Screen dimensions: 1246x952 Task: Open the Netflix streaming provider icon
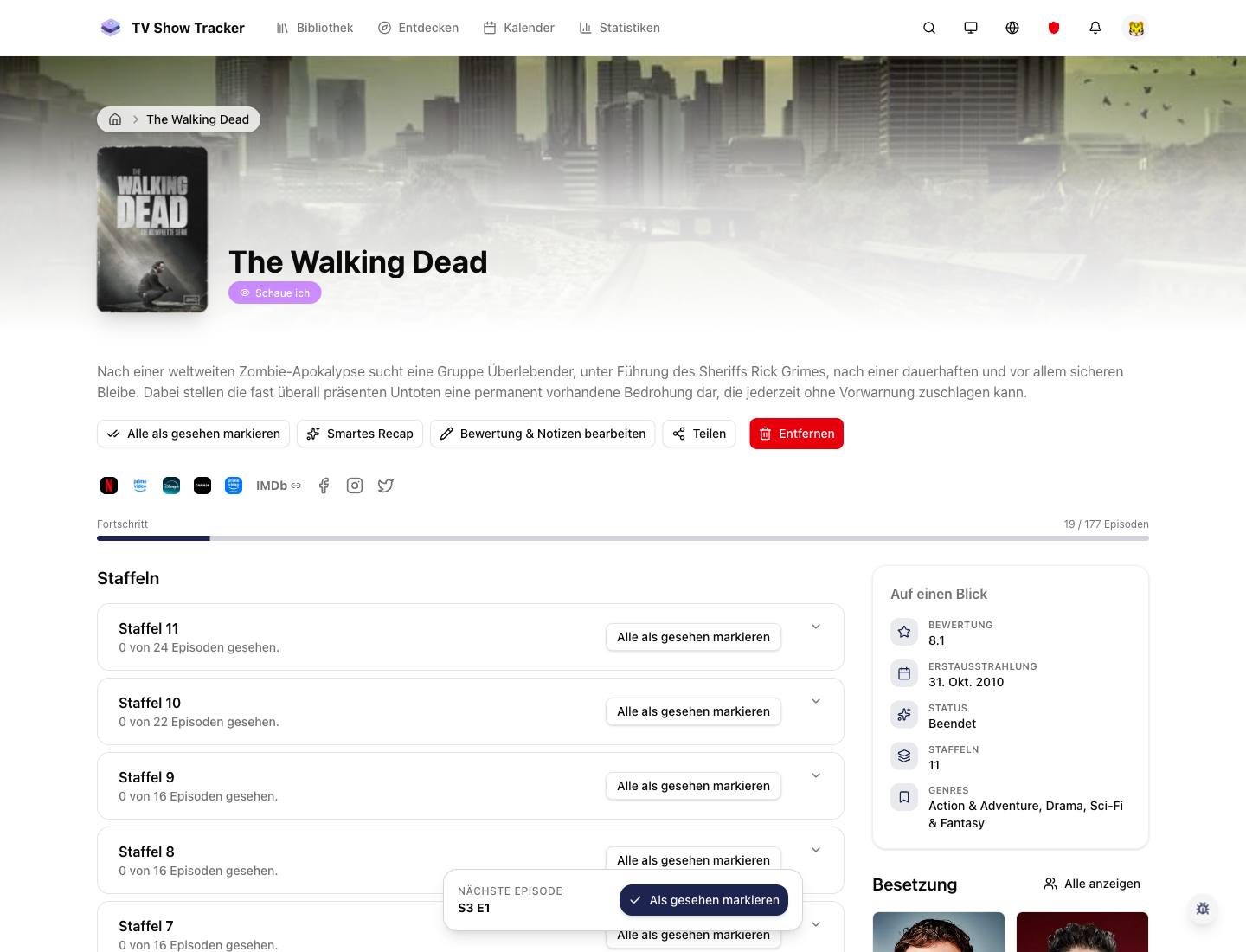(x=109, y=486)
